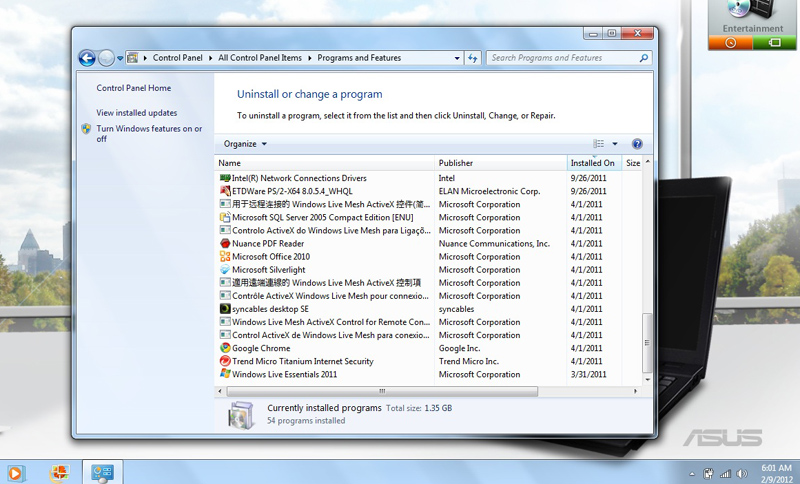Click Control Panel taskbar button
Screen dimensions: 800x484
pos(102,473)
